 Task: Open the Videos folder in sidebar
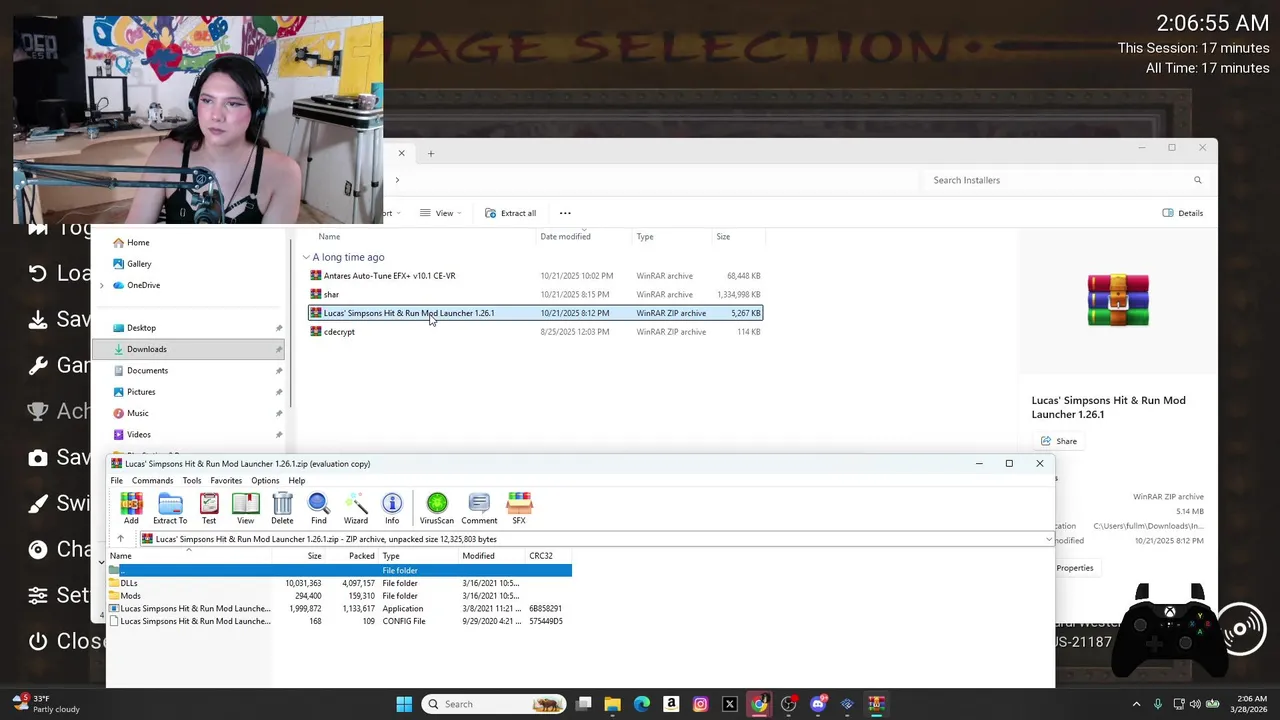pyautogui.click(x=139, y=435)
